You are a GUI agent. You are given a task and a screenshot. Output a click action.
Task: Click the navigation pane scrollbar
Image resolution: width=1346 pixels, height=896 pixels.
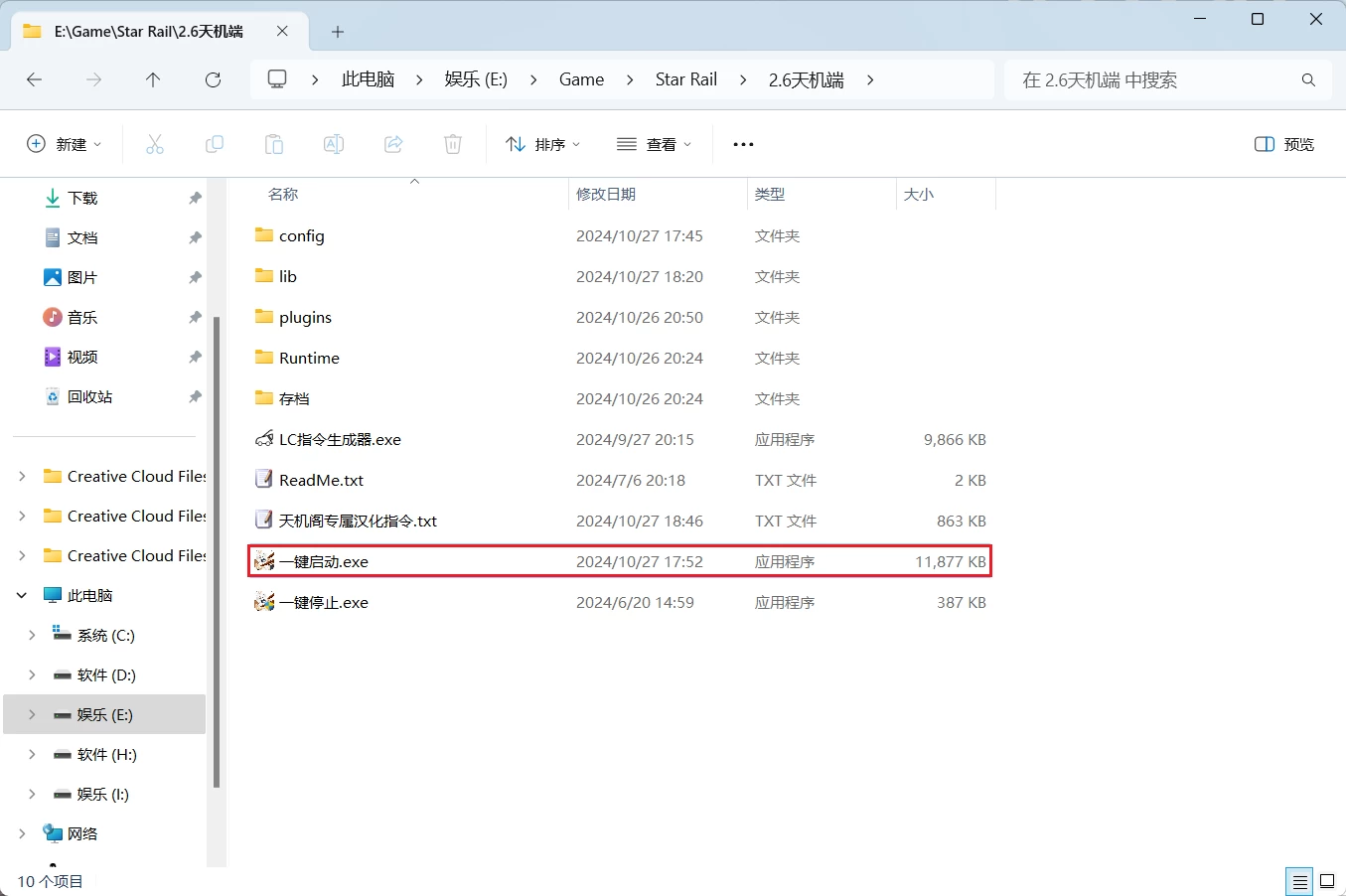pos(217,551)
